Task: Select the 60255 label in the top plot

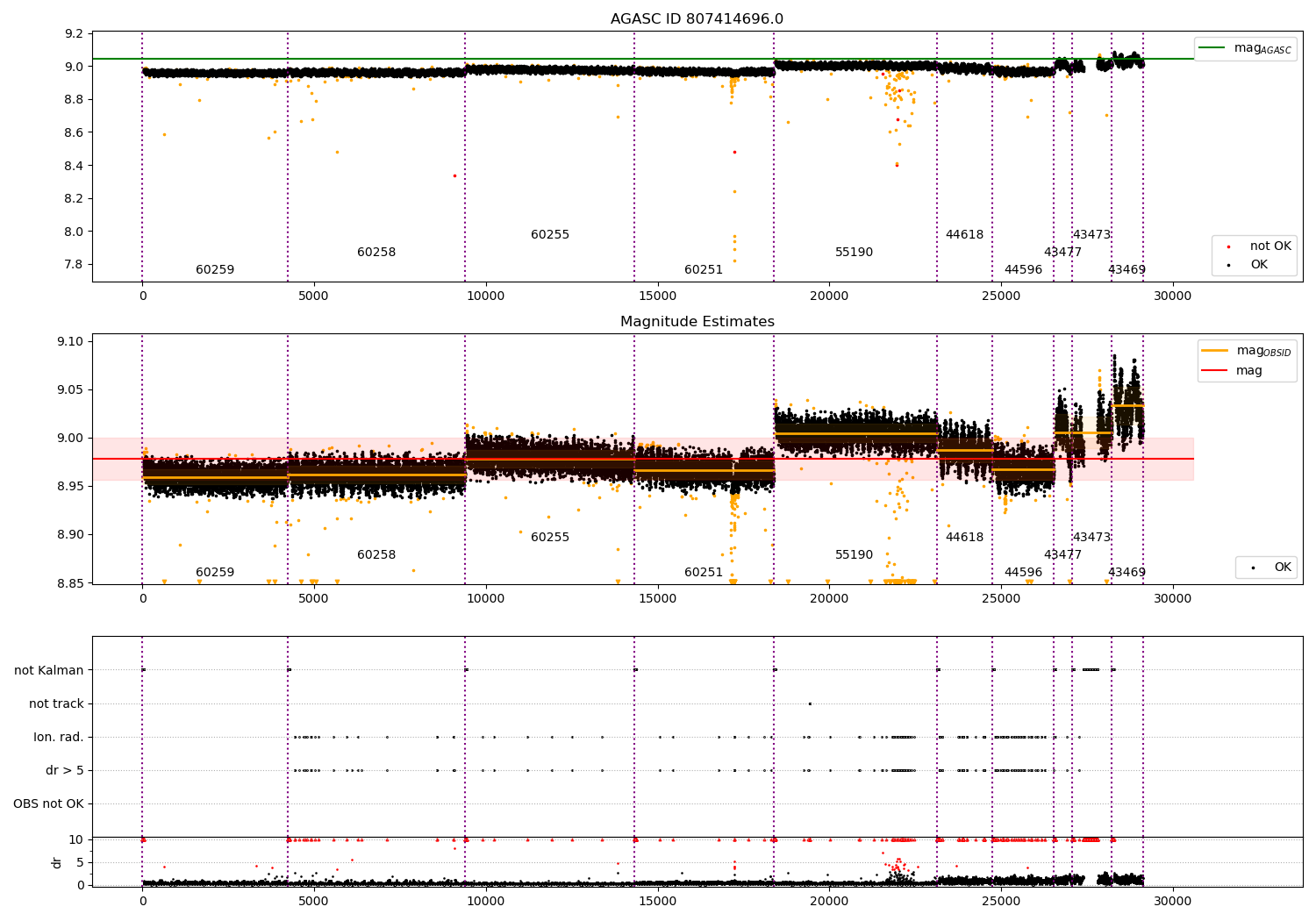Action: pos(550,235)
